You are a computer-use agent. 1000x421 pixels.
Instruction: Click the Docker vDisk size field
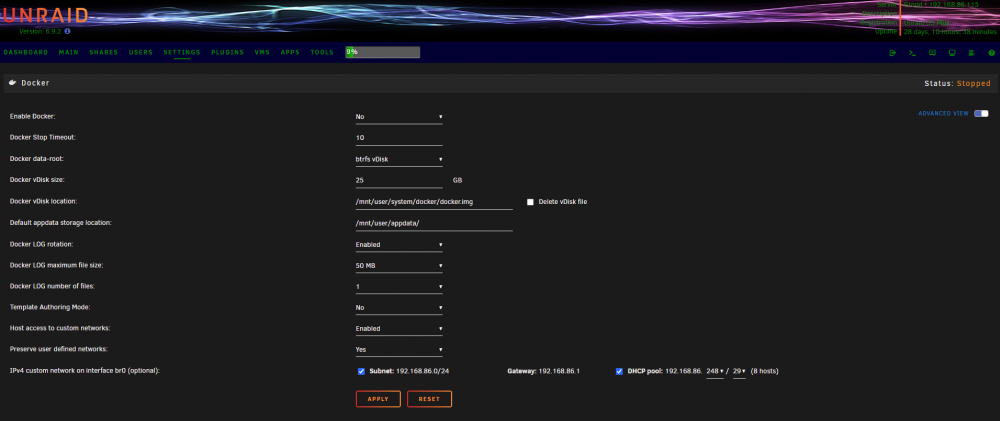399,181
